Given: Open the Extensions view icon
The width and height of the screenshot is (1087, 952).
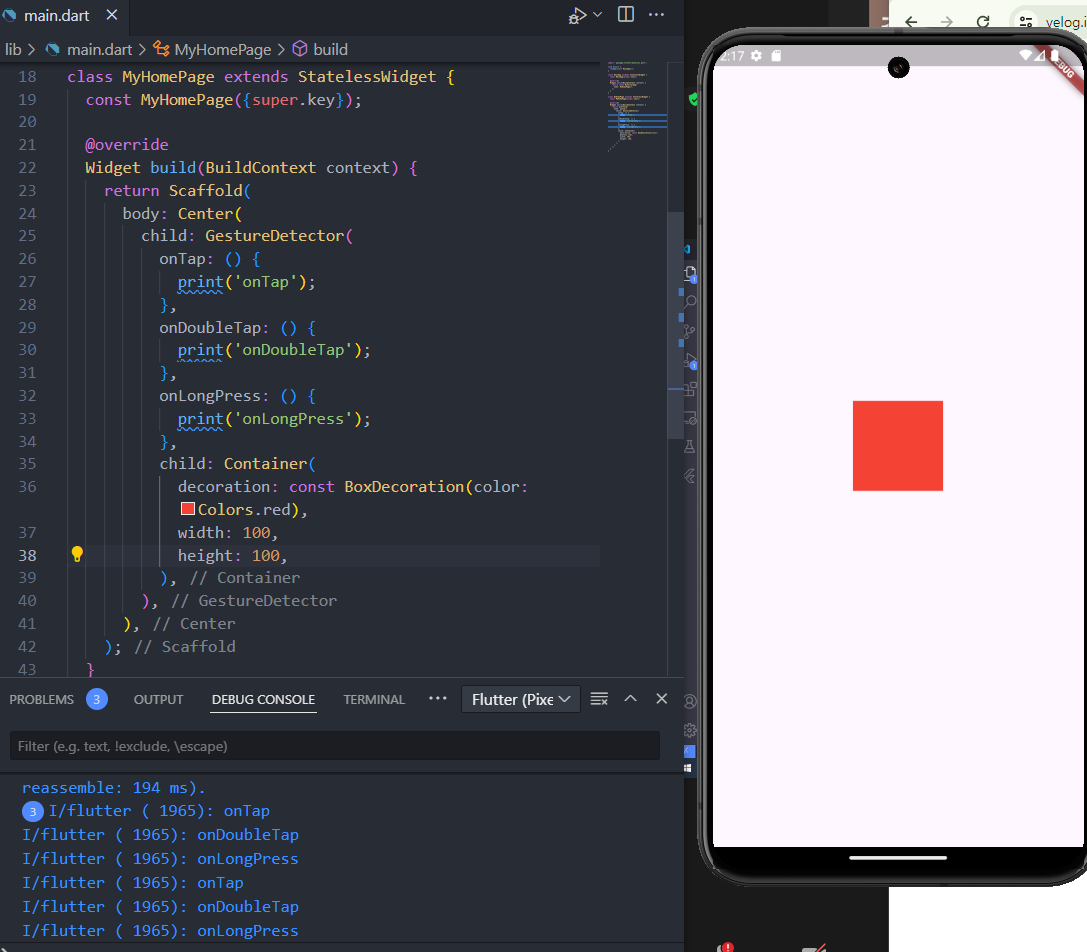Looking at the screenshot, I should click(690, 389).
